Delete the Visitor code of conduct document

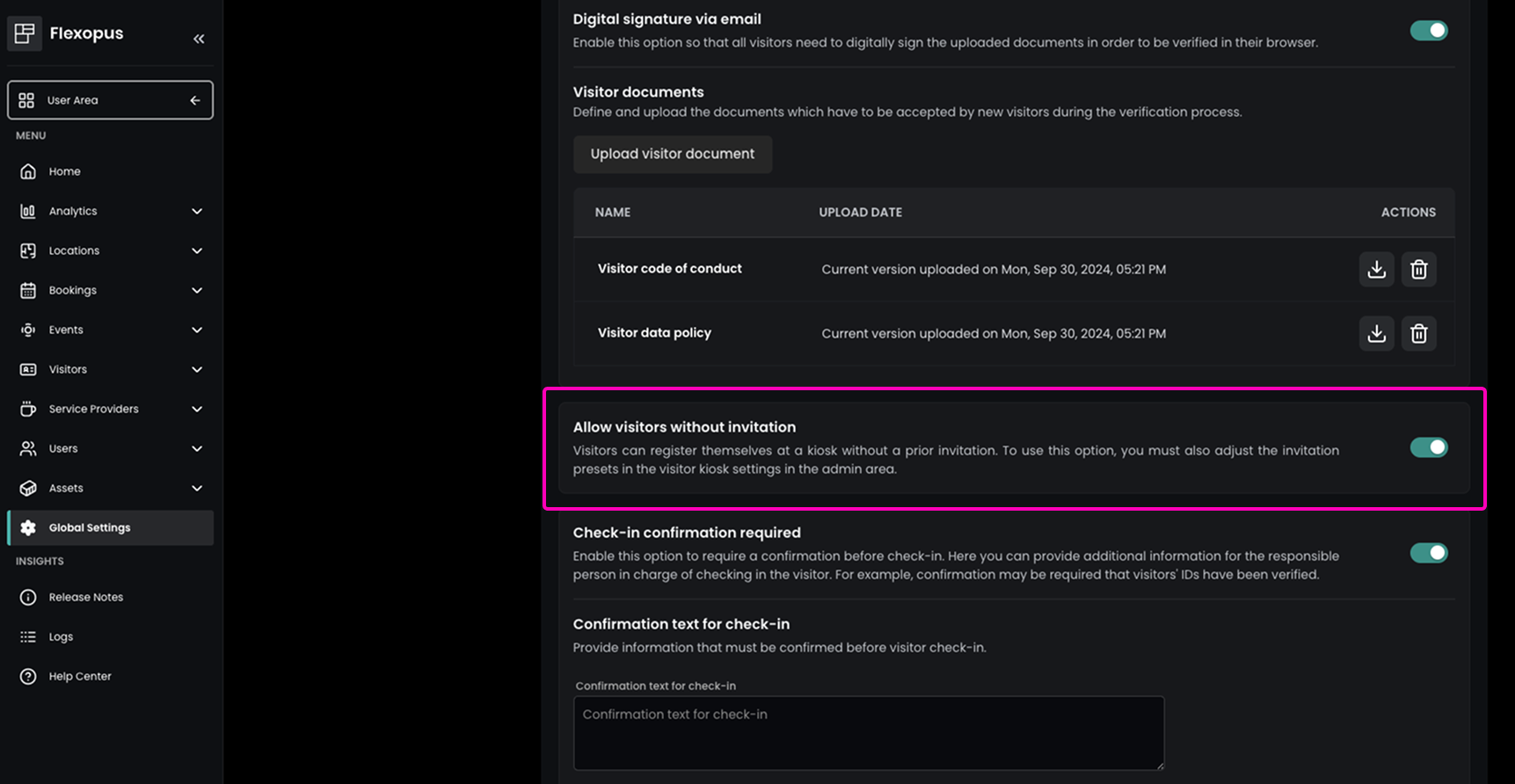click(1418, 269)
